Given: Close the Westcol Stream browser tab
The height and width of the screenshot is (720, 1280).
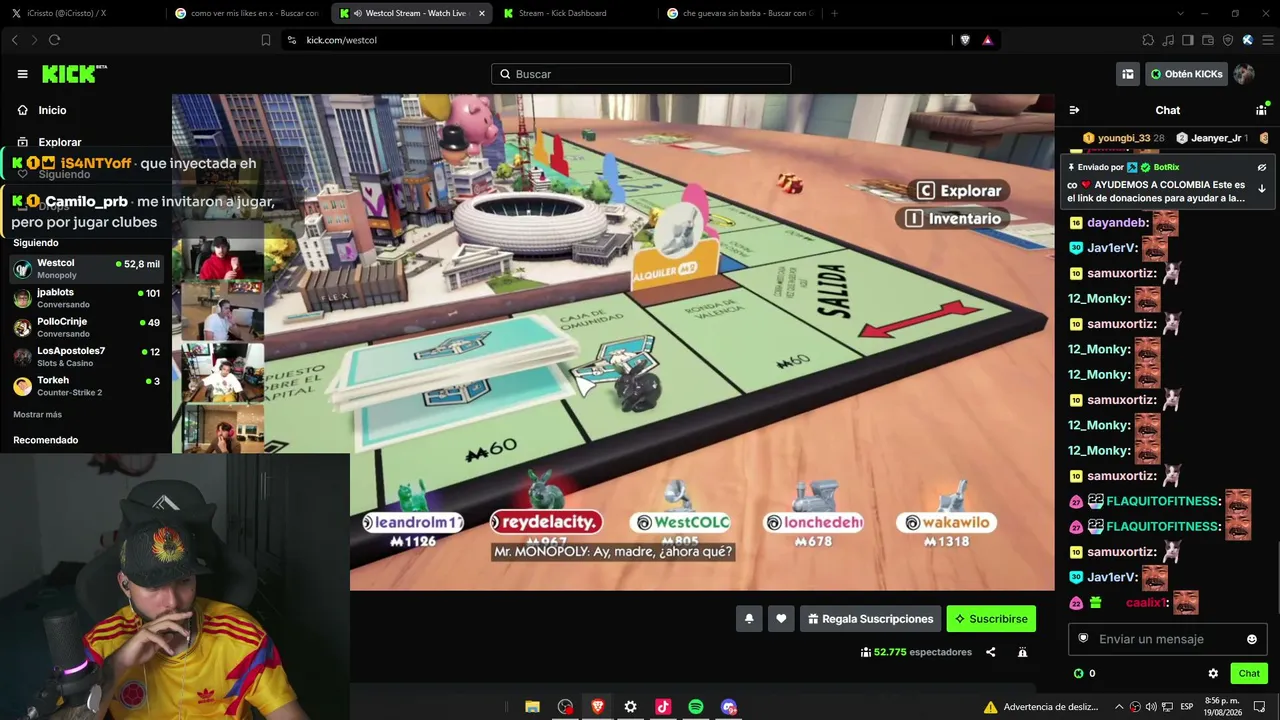Looking at the screenshot, I should (x=481, y=13).
